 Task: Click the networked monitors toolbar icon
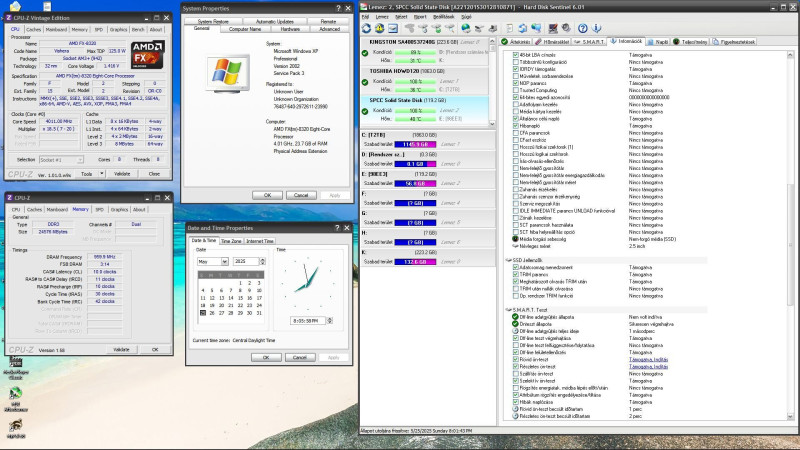536,28
